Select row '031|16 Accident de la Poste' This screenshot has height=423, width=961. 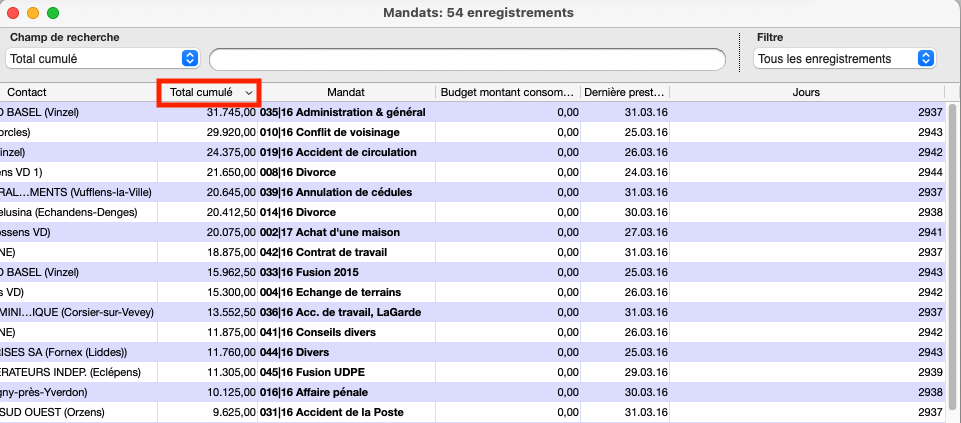[473, 413]
